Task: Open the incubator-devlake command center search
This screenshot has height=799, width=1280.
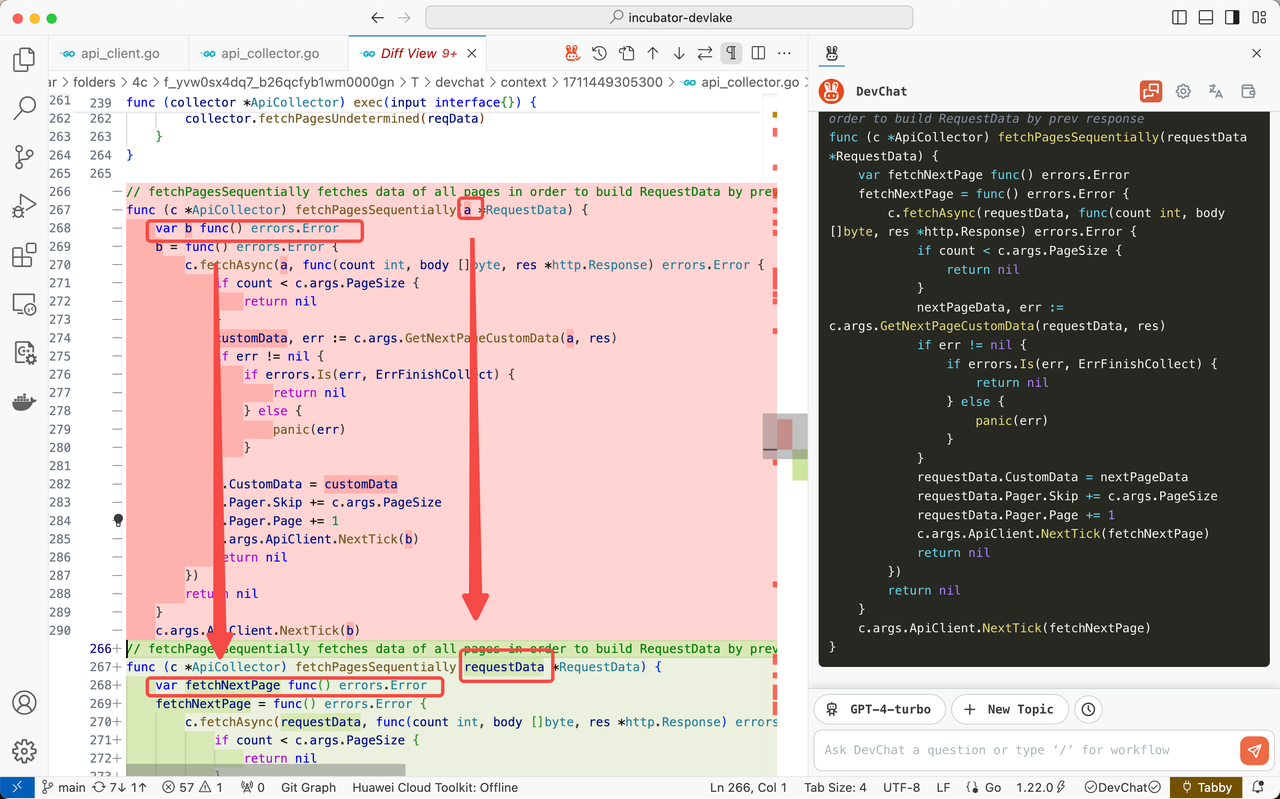Action: (669, 18)
